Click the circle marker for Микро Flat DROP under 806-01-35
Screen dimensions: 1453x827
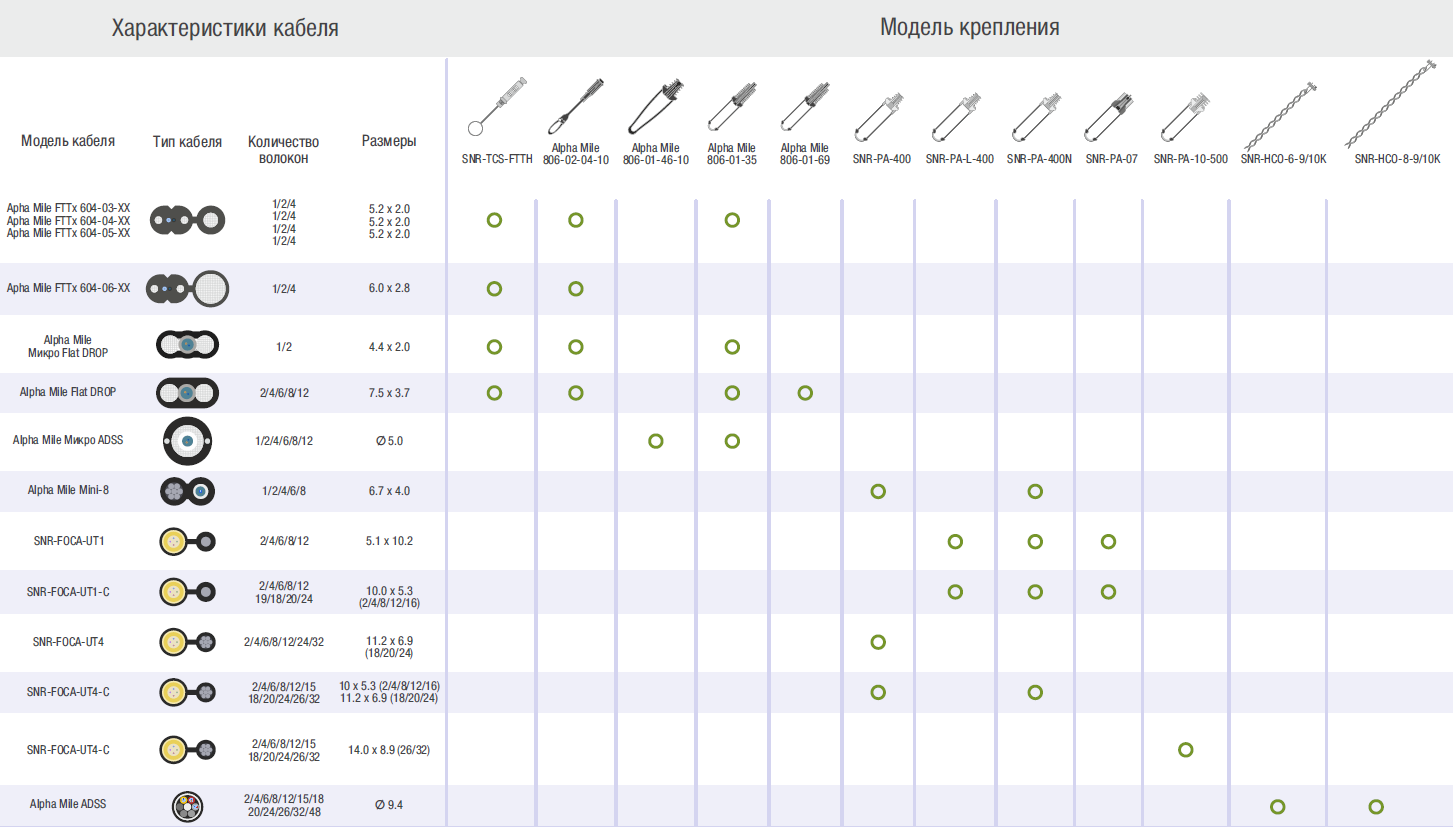pos(732,347)
